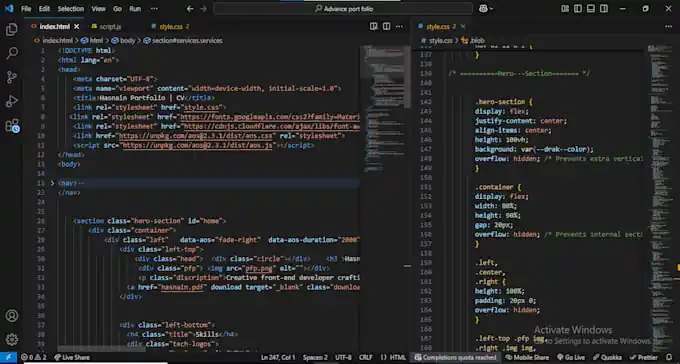
Task: Click the remote window indicator in status bar
Action: pos(8,357)
